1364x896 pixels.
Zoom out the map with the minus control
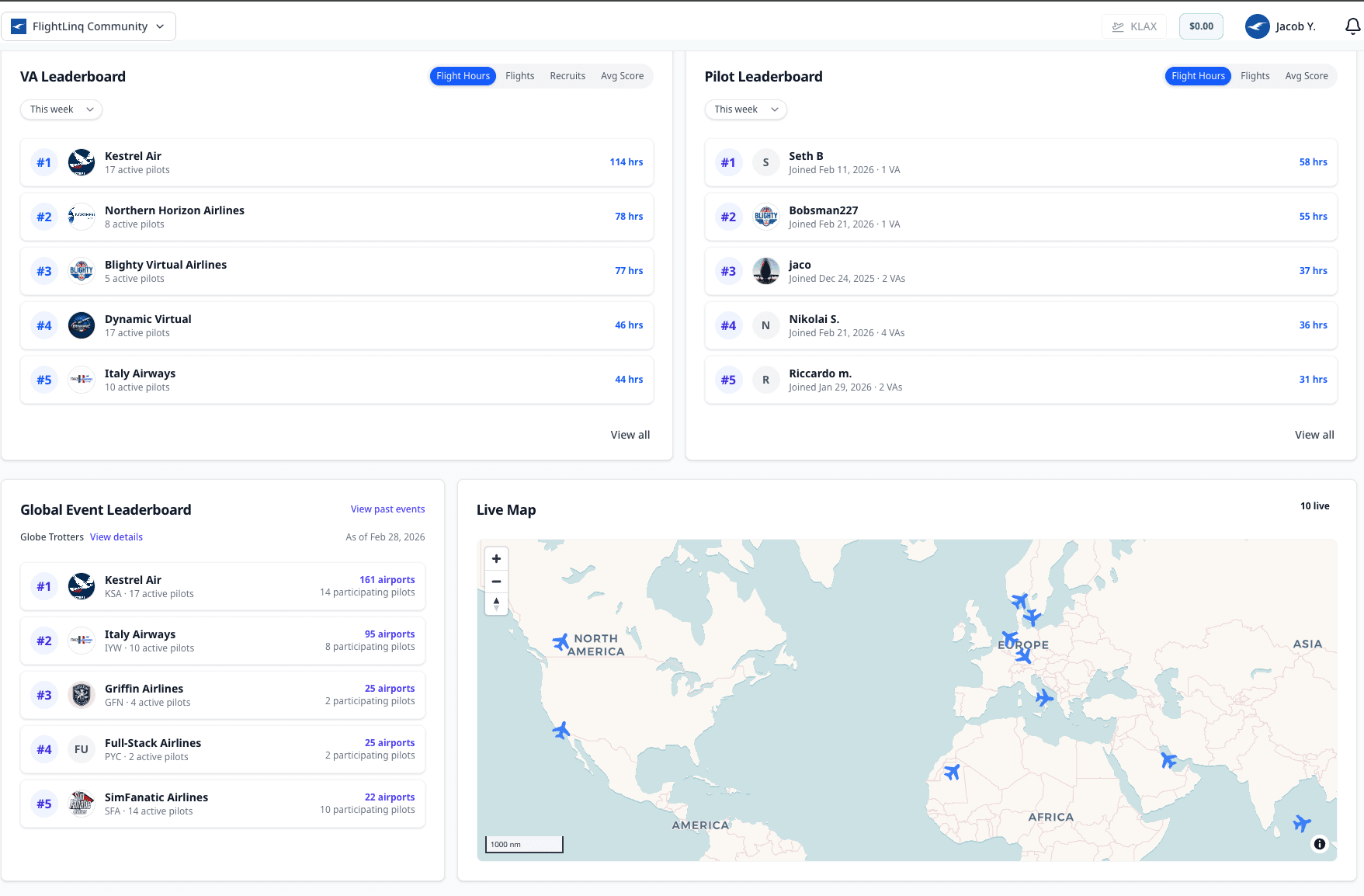click(496, 581)
